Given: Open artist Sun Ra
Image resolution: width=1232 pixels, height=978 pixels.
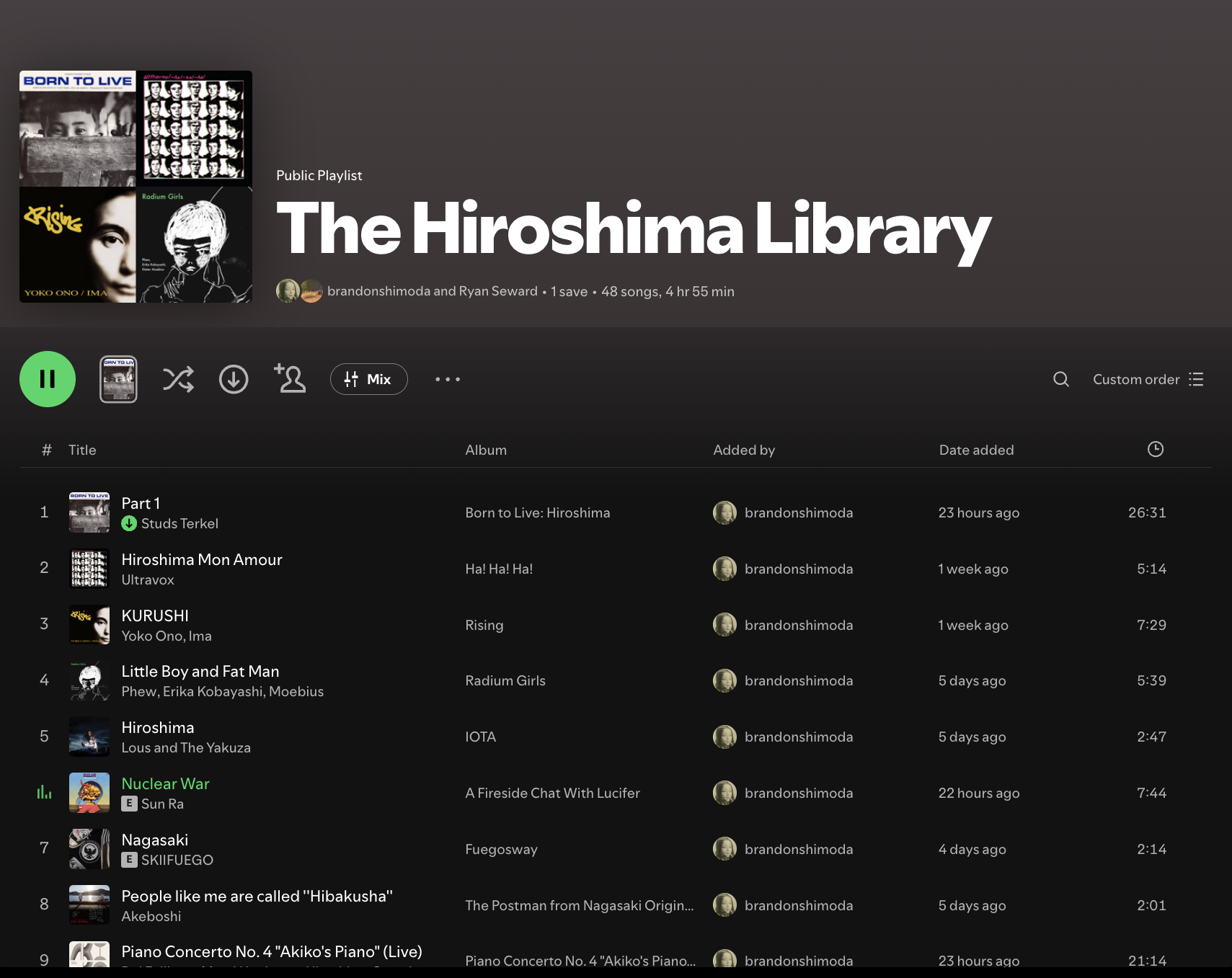Looking at the screenshot, I should 162,804.
